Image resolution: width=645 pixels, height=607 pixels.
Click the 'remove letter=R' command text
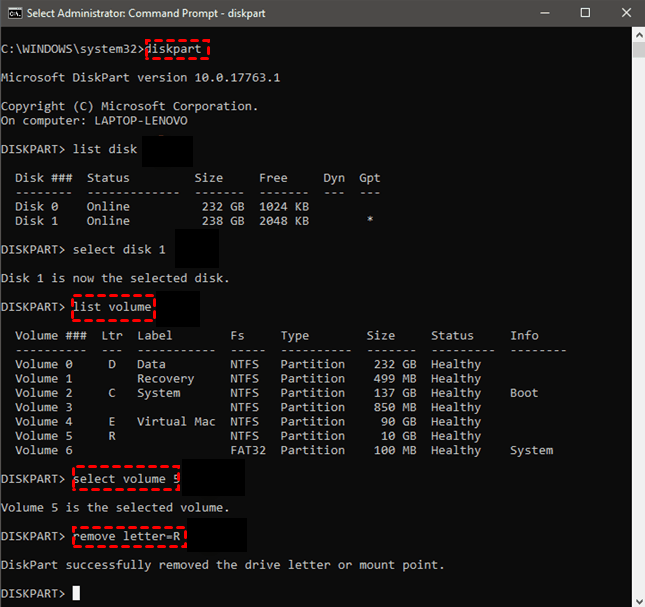126,537
